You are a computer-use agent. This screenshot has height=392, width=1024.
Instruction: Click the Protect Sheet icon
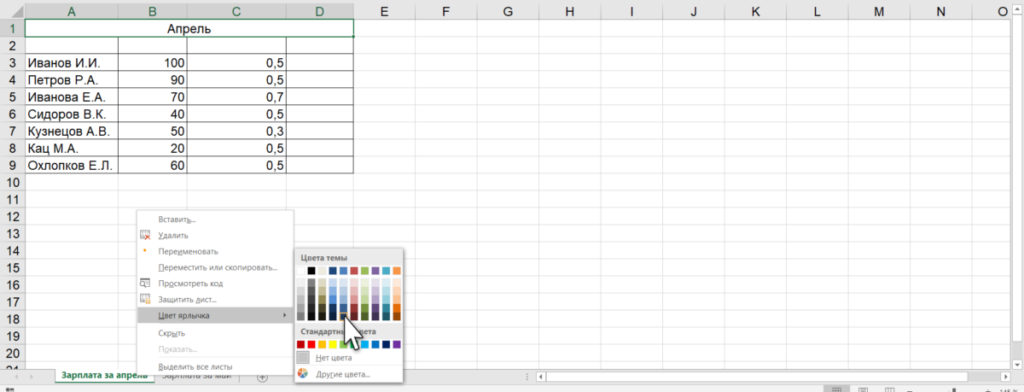(x=146, y=300)
